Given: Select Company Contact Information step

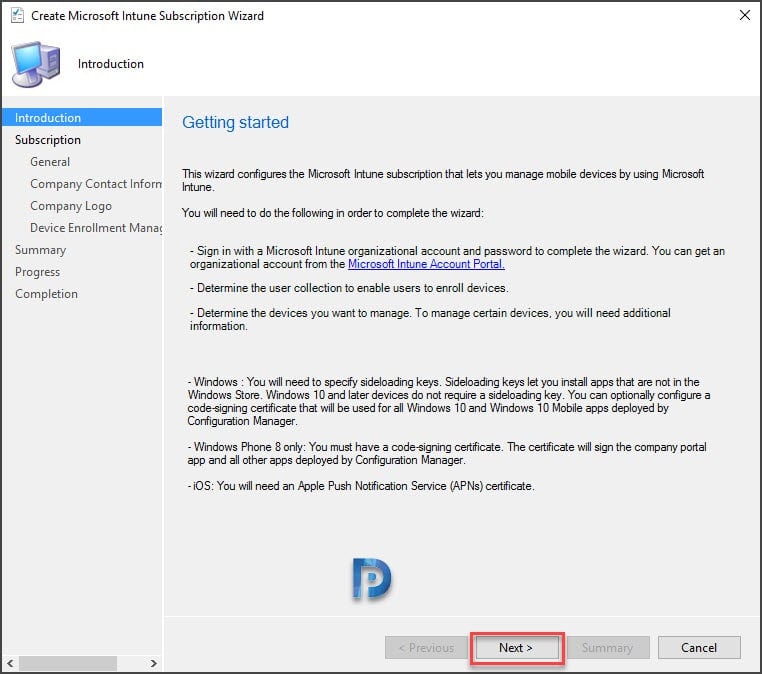Looking at the screenshot, I should pyautogui.click(x=96, y=184).
